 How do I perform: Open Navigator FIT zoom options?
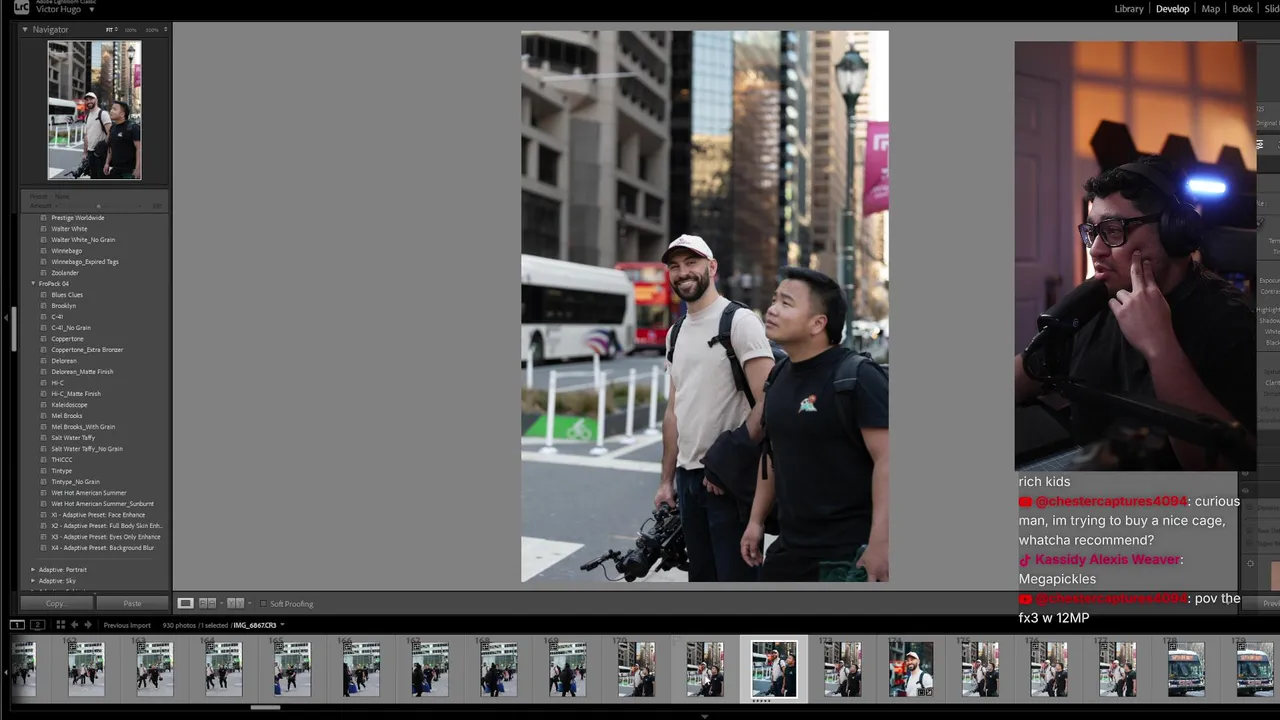click(x=111, y=30)
